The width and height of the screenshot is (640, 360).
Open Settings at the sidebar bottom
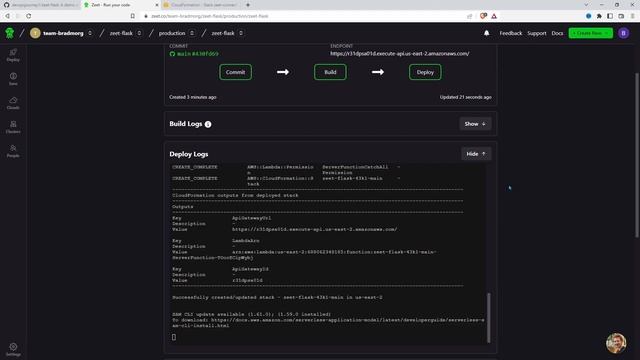click(13, 349)
